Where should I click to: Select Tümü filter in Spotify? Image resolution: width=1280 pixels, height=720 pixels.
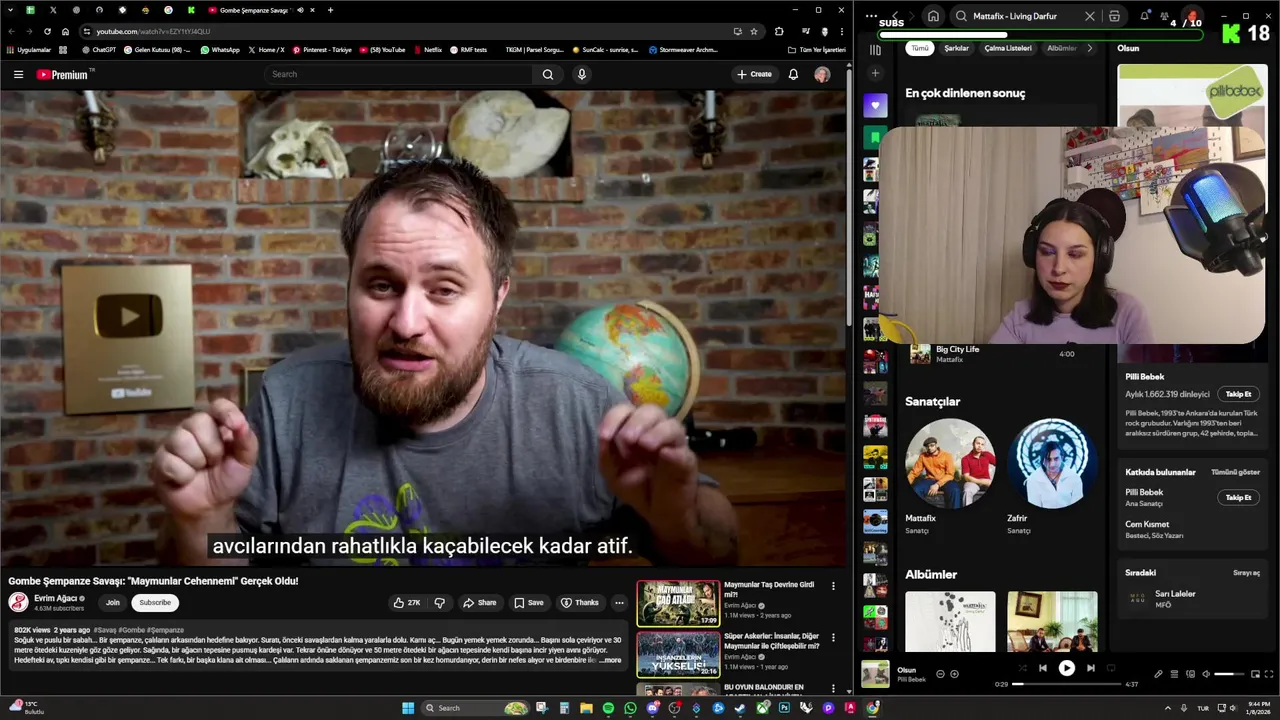[x=920, y=48]
